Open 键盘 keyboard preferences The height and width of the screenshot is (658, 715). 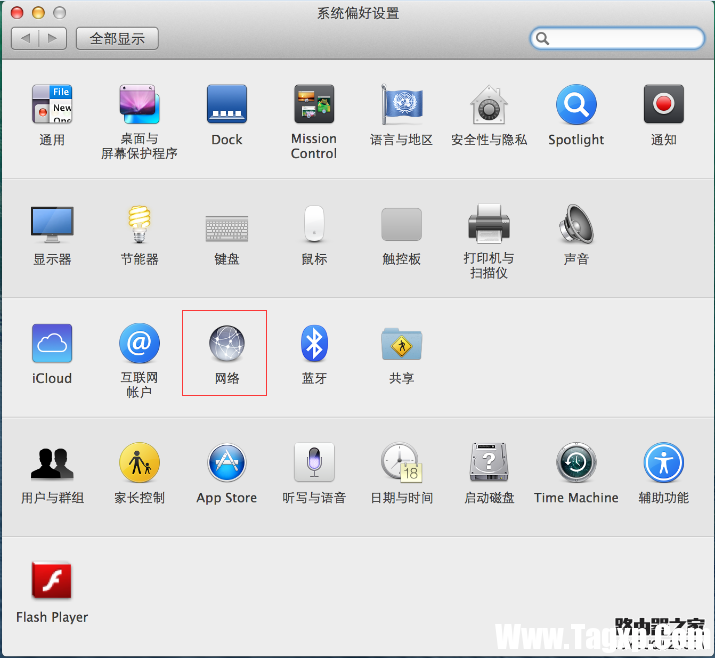point(227,228)
